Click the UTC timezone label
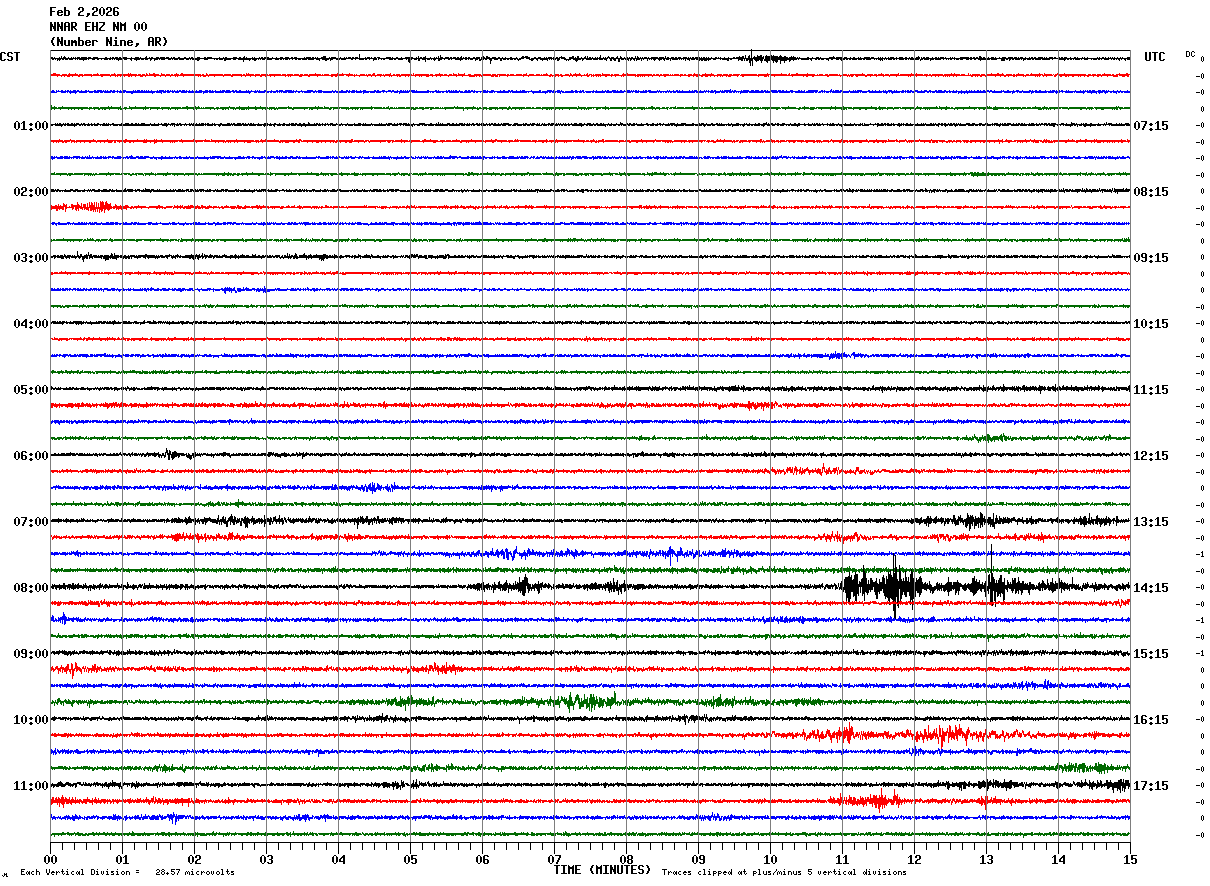Image resolution: width=1210 pixels, height=886 pixels. (1155, 57)
